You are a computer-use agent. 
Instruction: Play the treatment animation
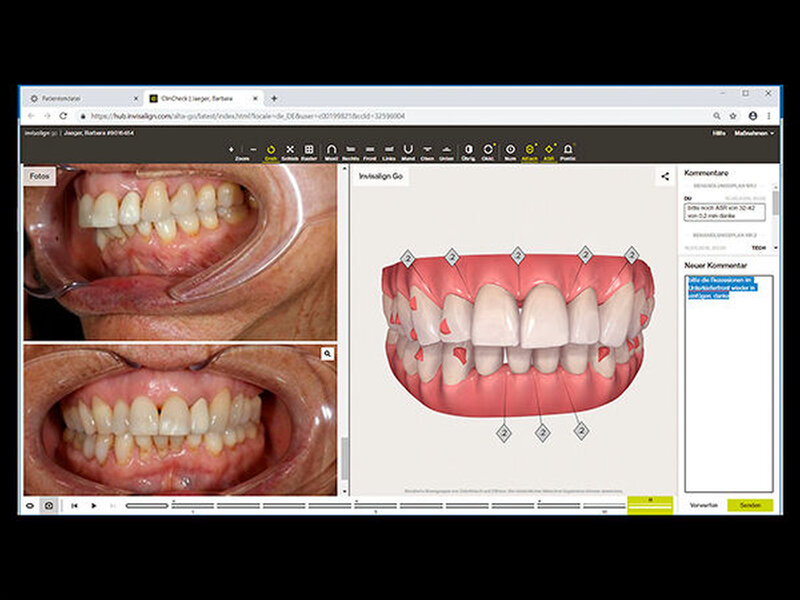[x=93, y=506]
